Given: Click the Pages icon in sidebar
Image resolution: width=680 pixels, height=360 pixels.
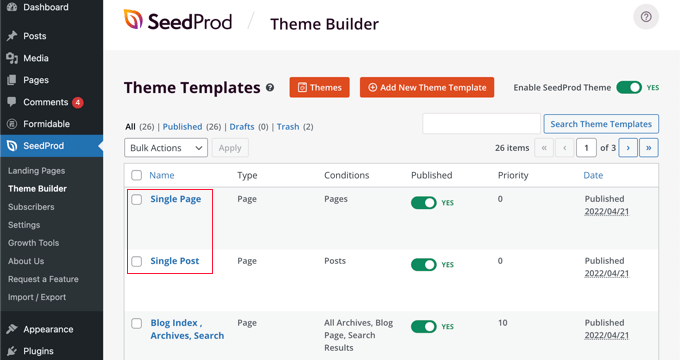Looking at the screenshot, I should coord(12,80).
